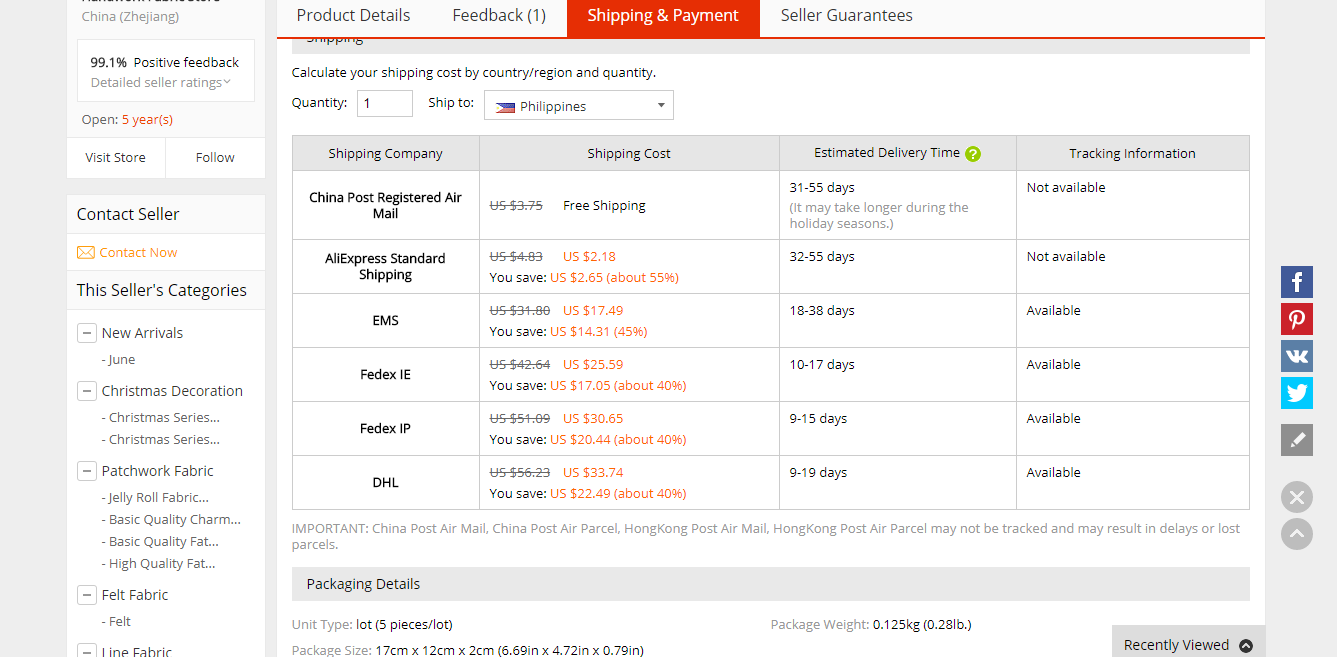Share on Pinterest icon
The height and width of the screenshot is (657, 1337).
(x=1297, y=319)
